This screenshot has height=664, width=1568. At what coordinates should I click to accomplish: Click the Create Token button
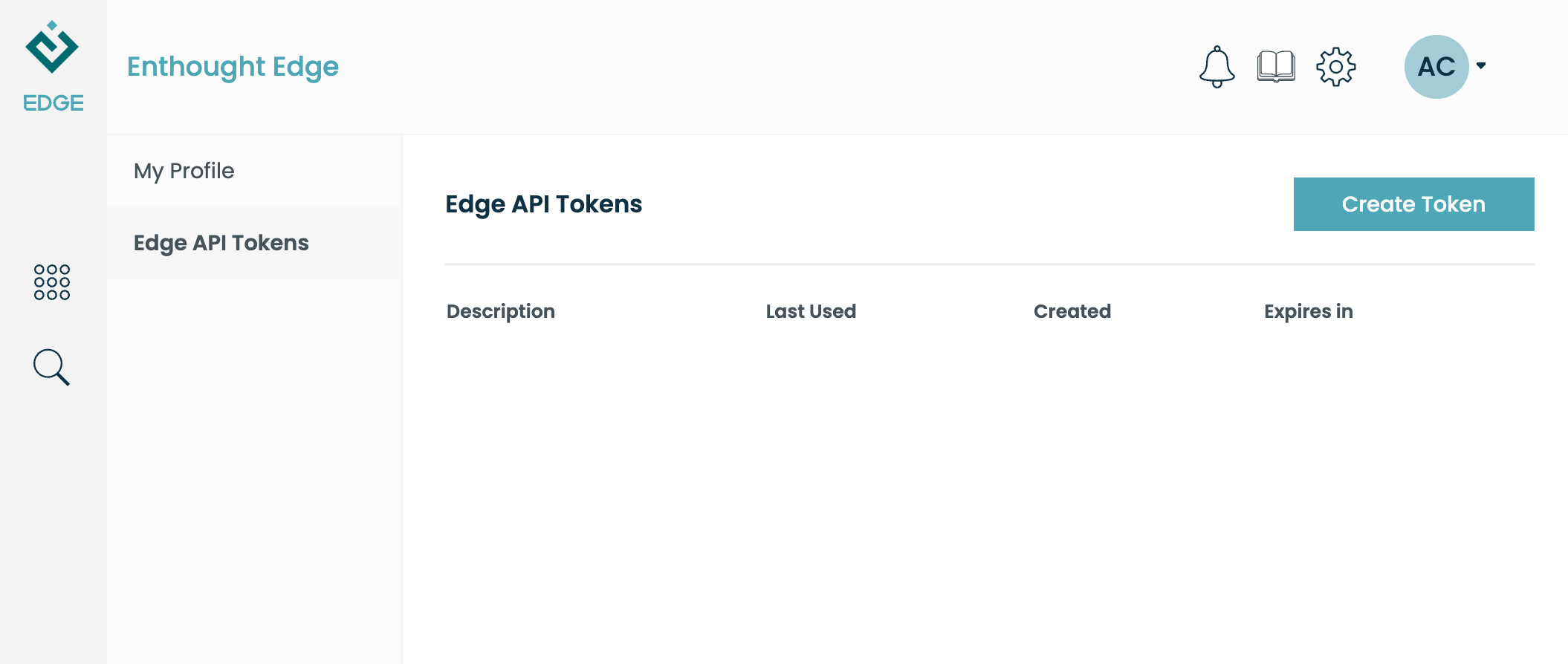pyautogui.click(x=1413, y=204)
